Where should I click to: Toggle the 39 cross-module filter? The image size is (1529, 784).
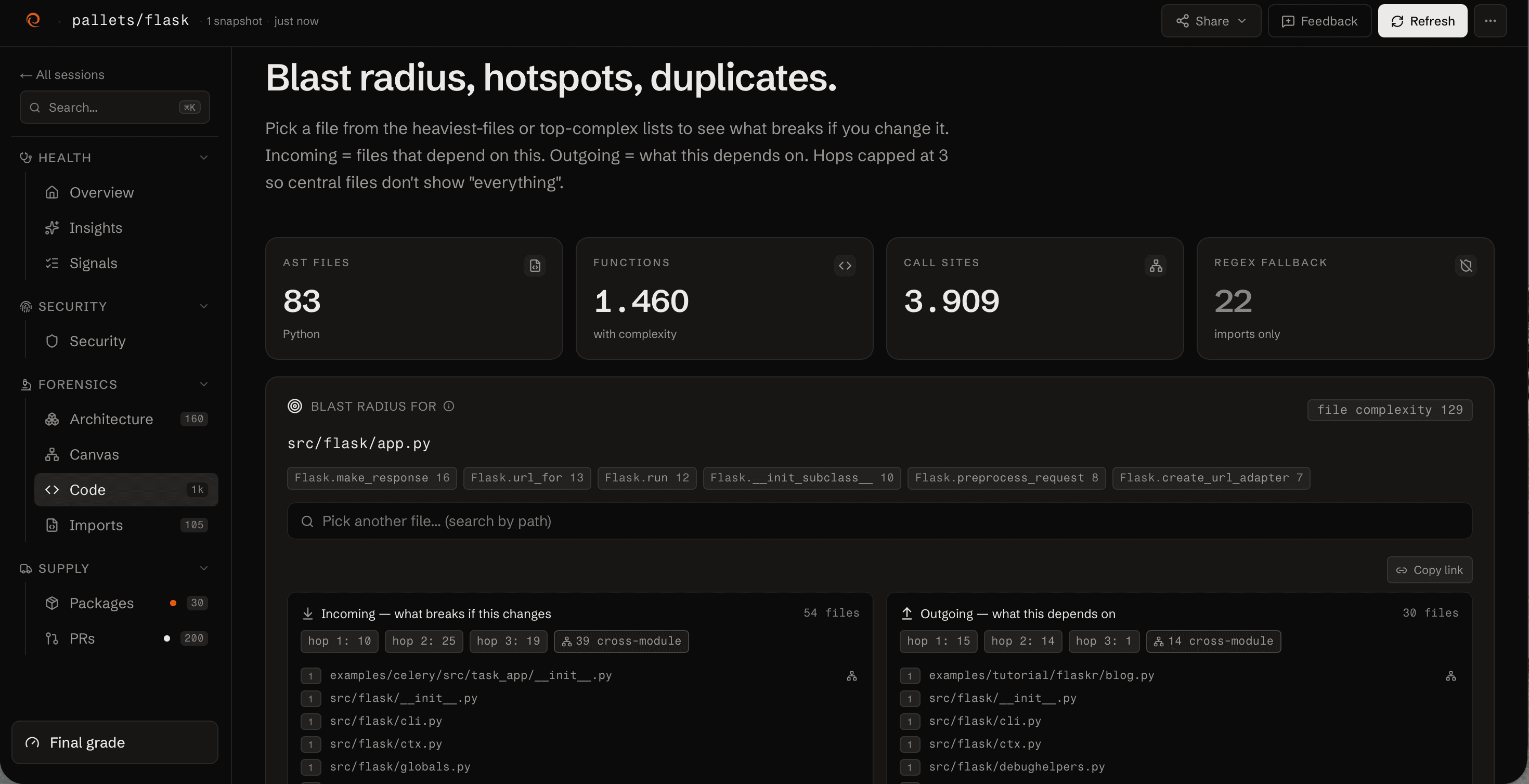pyautogui.click(x=621, y=642)
